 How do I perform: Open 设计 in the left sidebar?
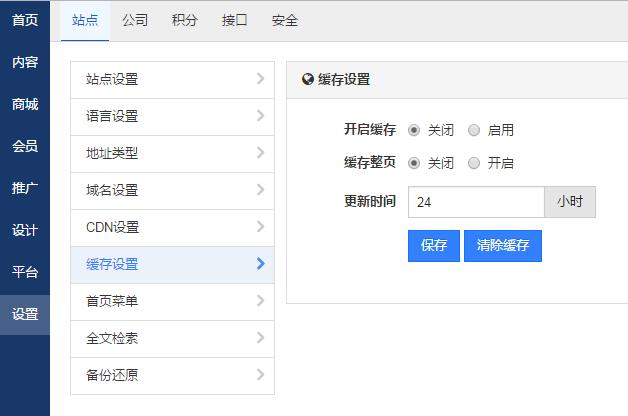click(x=25, y=230)
